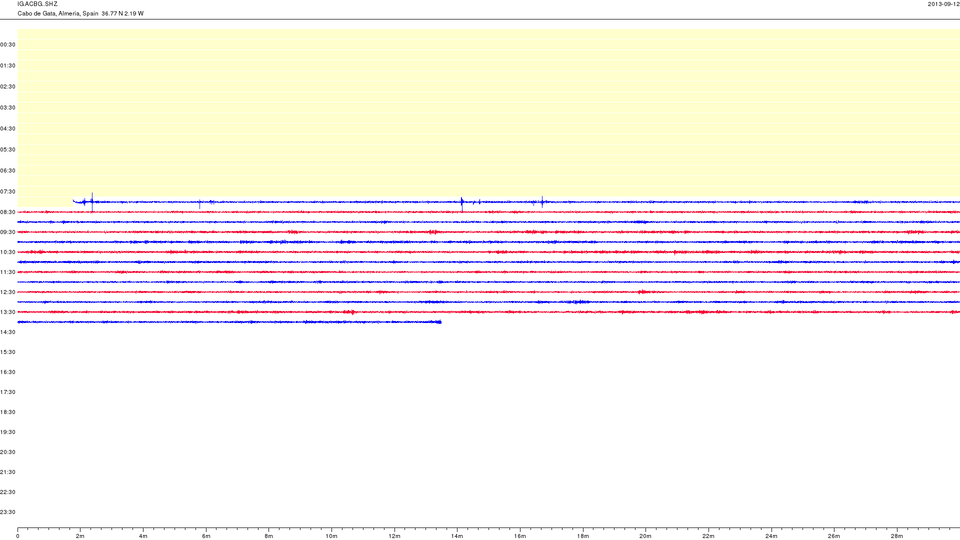Image resolution: width=960 pixels, height=540 pixels.
Task: Click the 16m axis label
Action: 520,536
